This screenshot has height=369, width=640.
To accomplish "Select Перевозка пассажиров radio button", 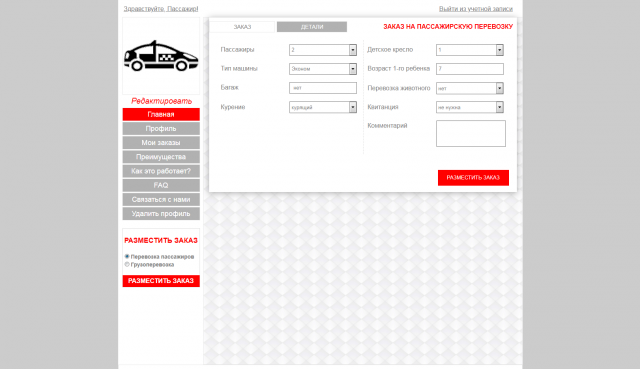I will (x=127, y=256).
